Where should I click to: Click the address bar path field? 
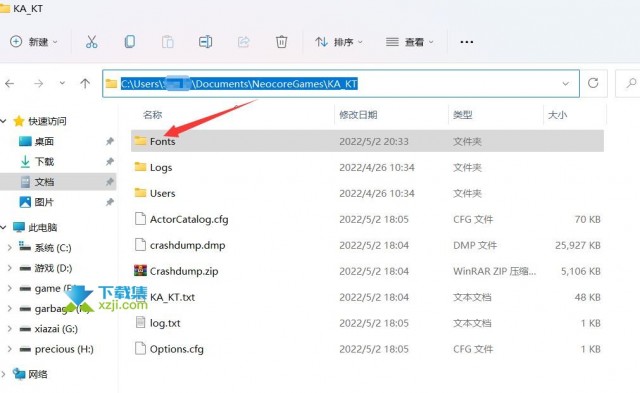point(341,84)
